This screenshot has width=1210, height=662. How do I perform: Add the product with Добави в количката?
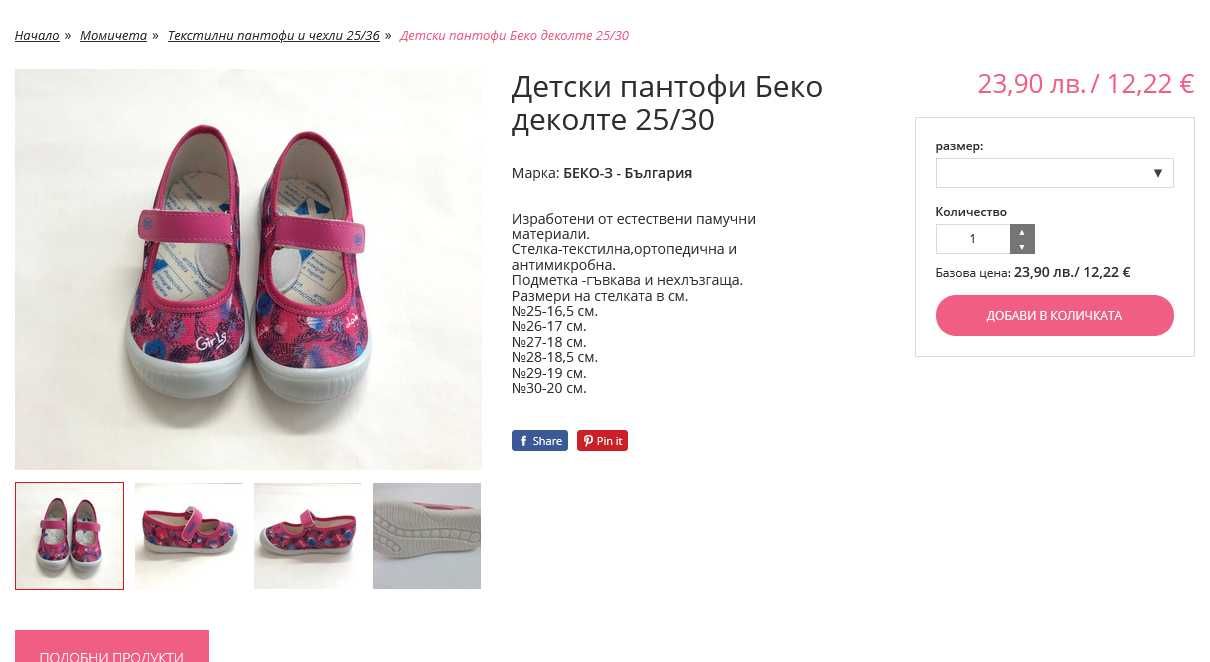[1054, 315]
